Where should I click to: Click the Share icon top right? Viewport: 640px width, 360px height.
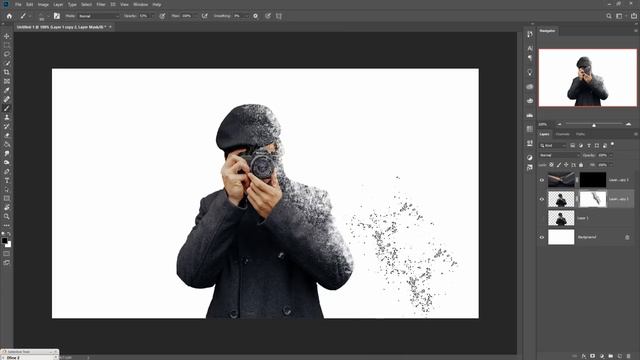634,16
